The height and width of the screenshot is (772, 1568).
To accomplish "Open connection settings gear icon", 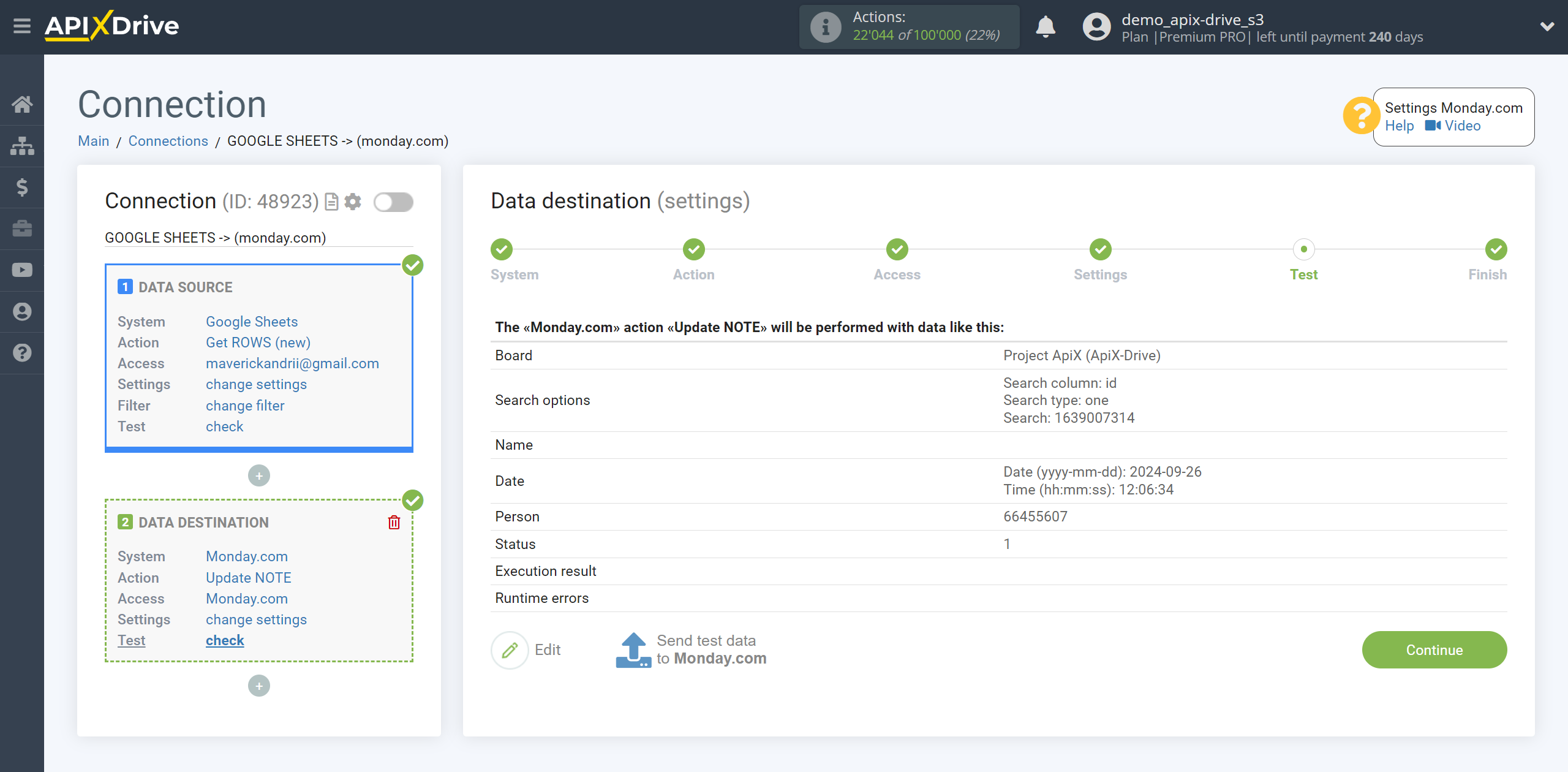I will 353,202.
